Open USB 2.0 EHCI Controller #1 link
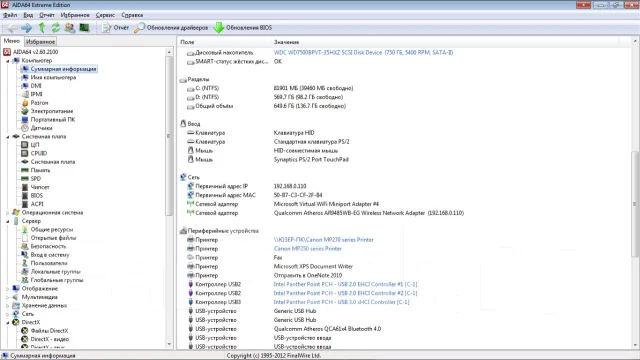The width and height of the screenshot is (640, 360). [x=345, y=284]
